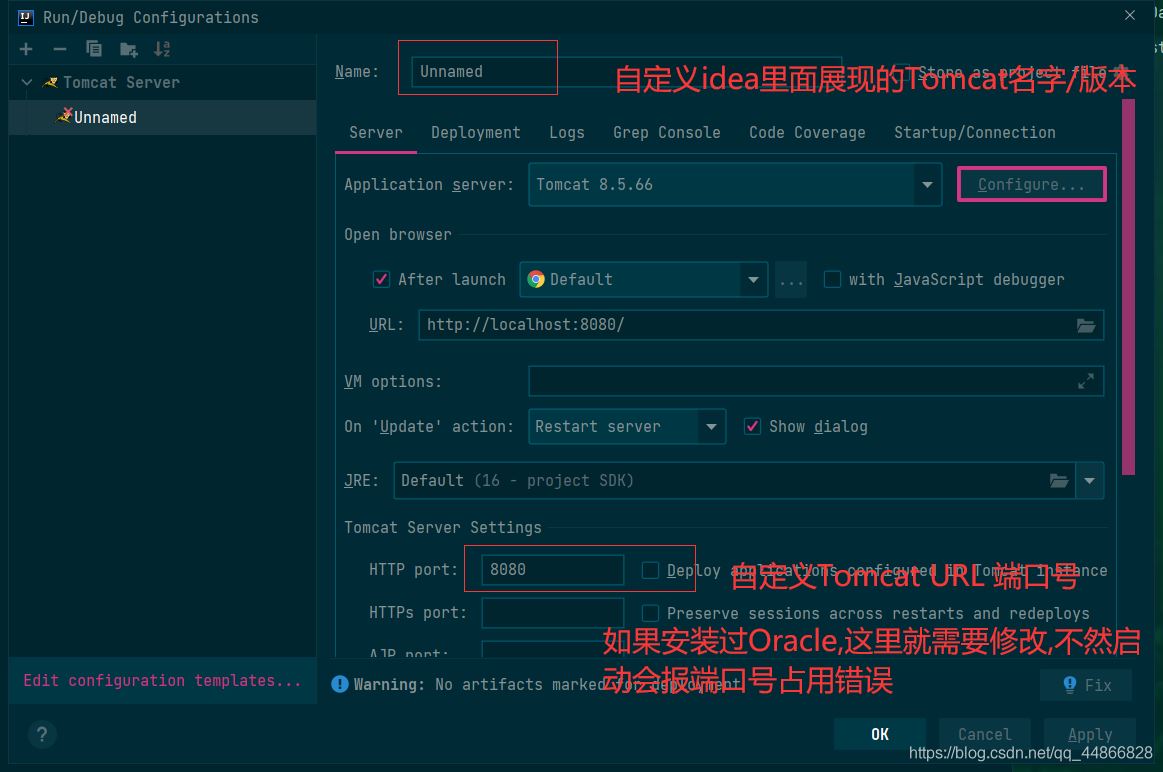The width and height of the screenshot is (1163, 772).
Task: Click the Configure button
Action: [x=1031, y=184]
